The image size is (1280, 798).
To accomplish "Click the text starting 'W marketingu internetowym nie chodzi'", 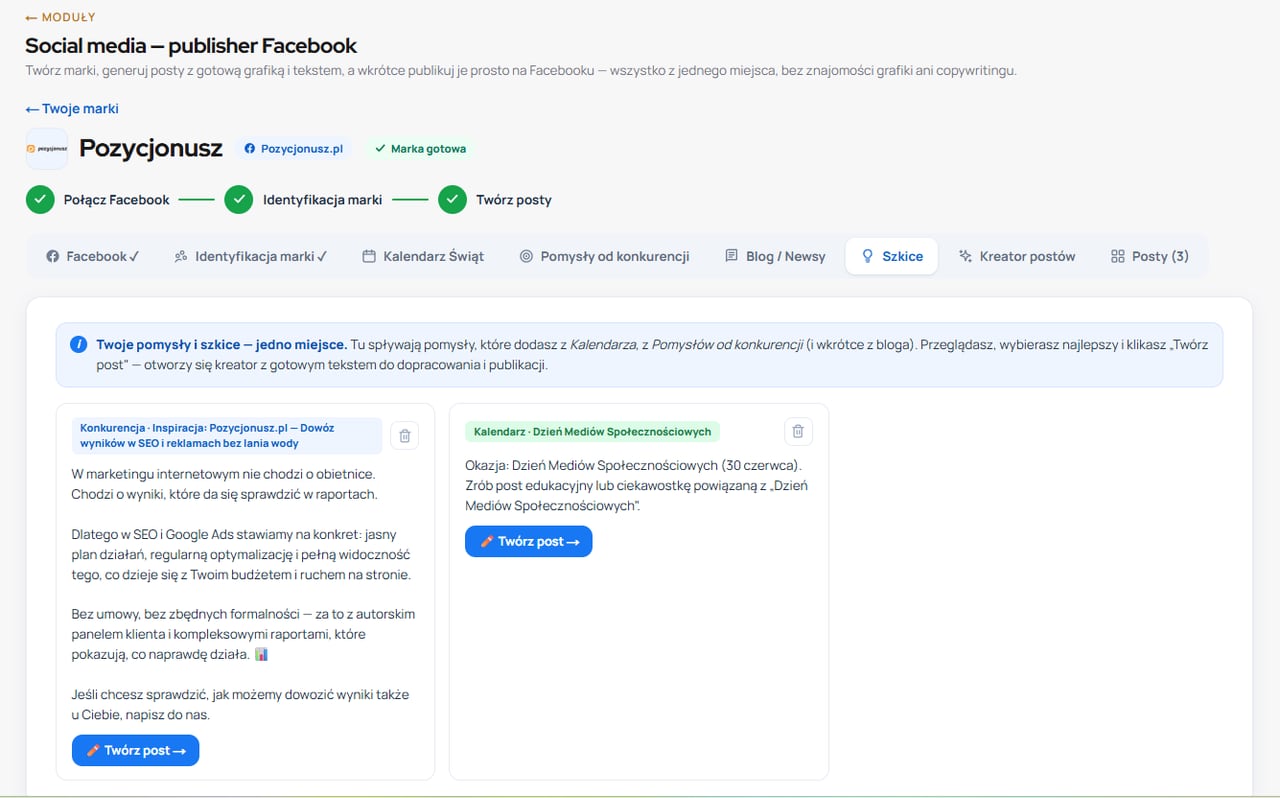I will tap(225, 484).
